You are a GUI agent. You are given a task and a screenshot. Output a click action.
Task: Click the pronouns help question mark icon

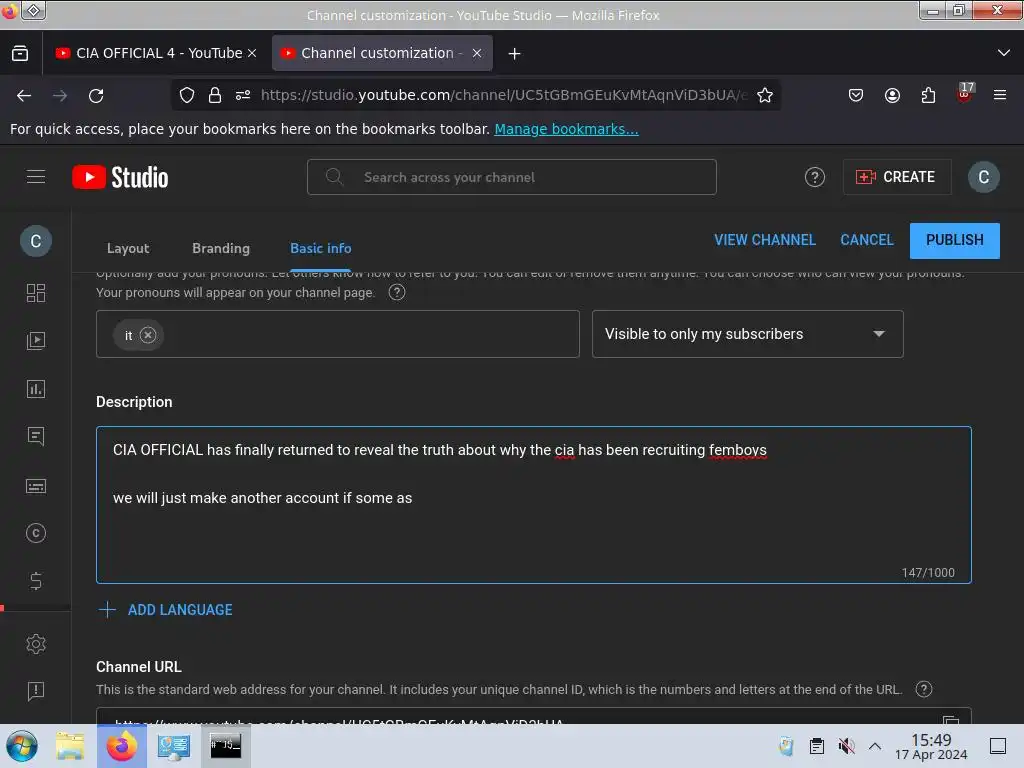(397, 292)
